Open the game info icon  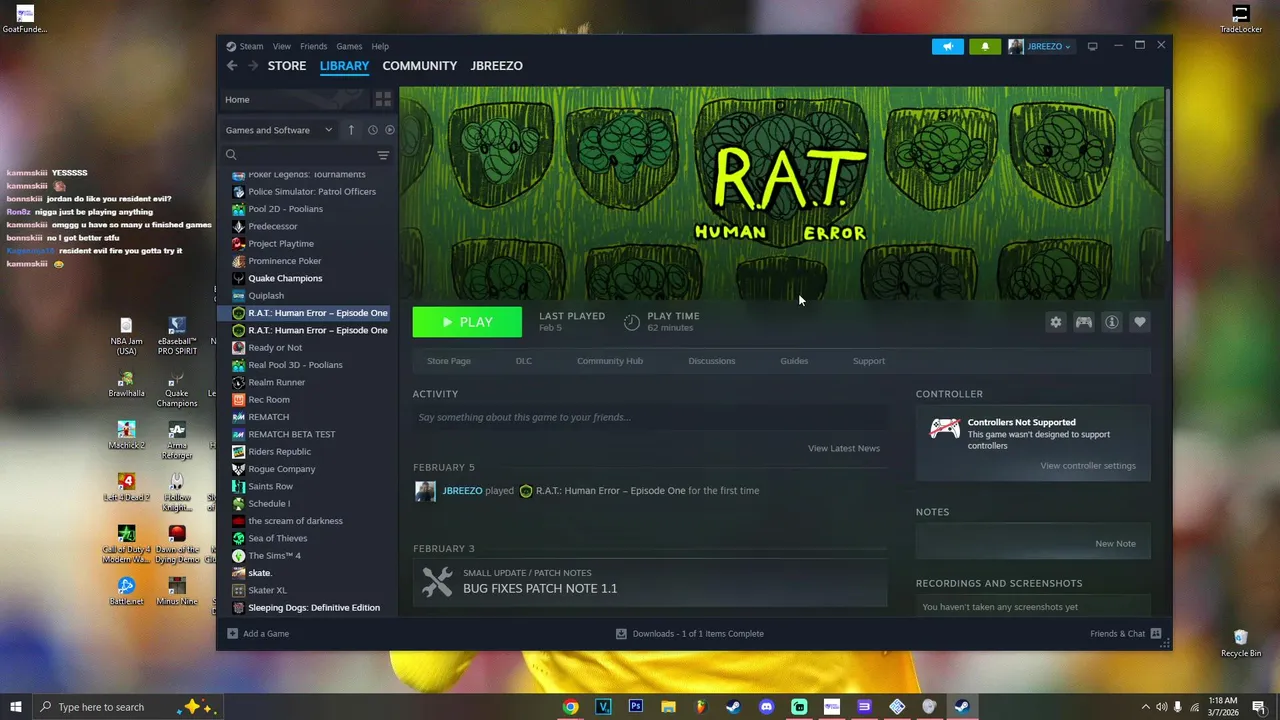click(x=1111, y=322)
